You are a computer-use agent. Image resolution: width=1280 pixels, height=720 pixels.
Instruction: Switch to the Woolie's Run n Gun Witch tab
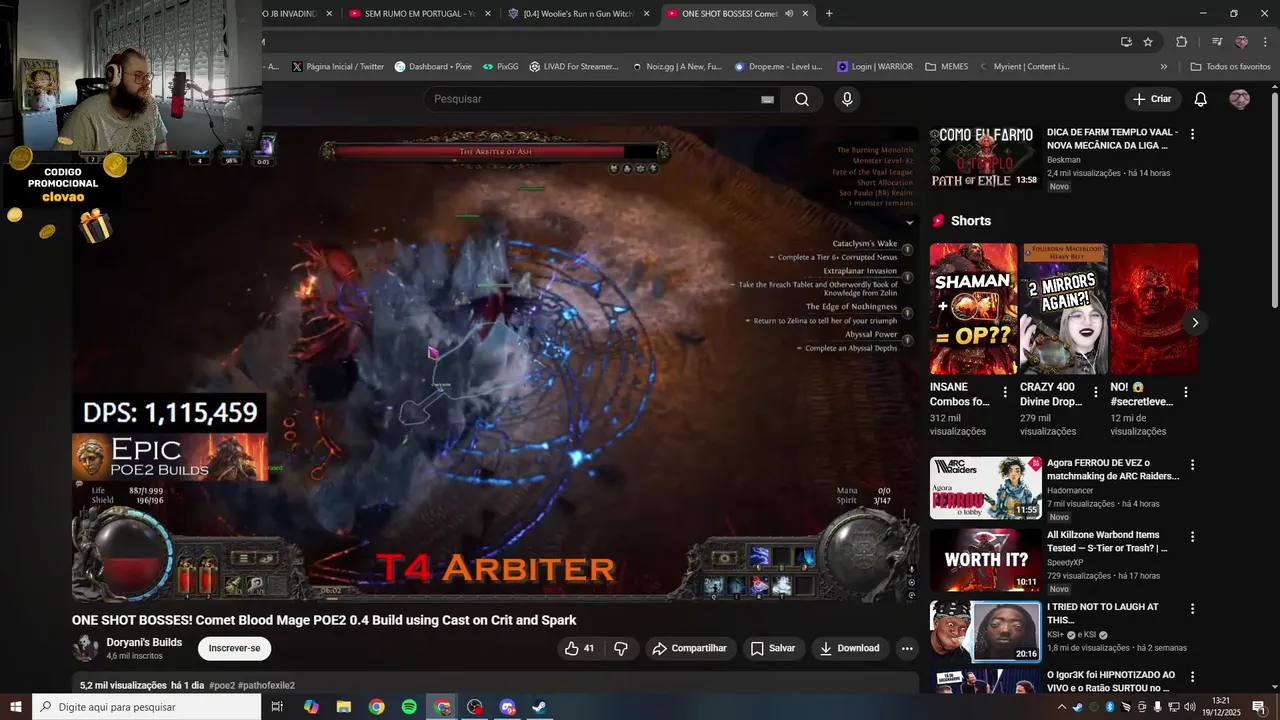577,13
